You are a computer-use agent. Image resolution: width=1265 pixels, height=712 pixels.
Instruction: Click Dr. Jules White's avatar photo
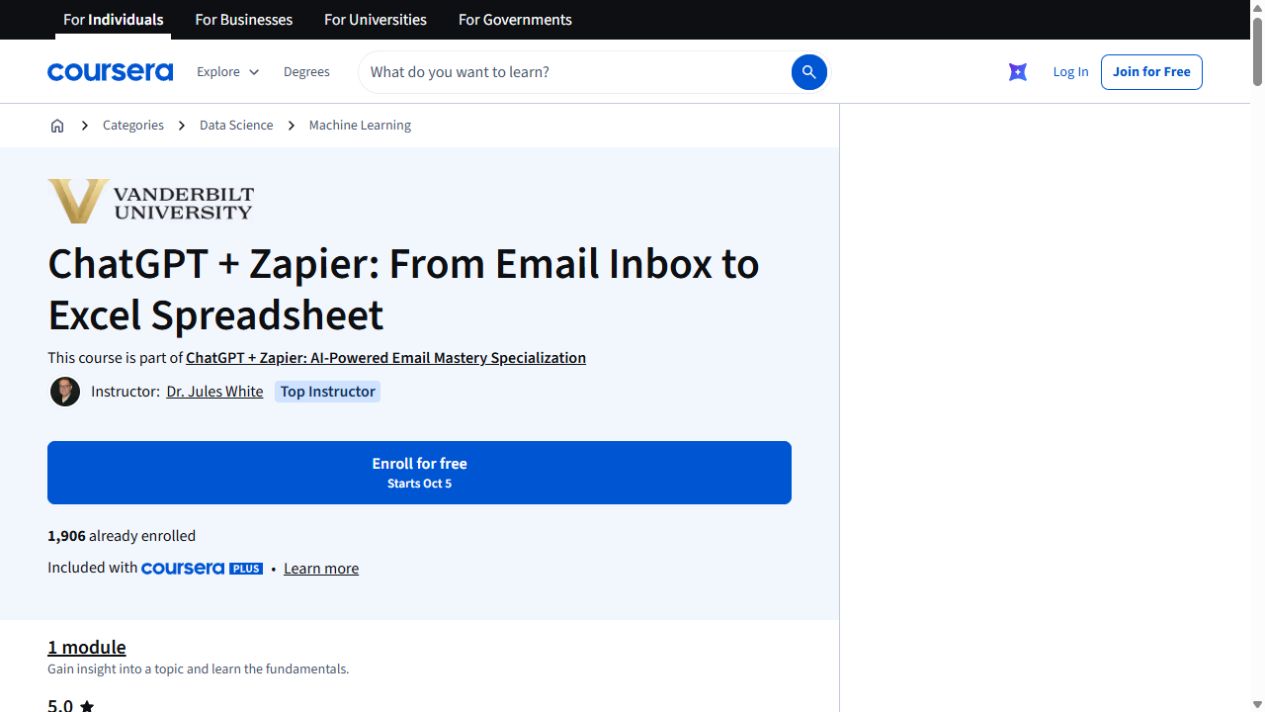65,391
